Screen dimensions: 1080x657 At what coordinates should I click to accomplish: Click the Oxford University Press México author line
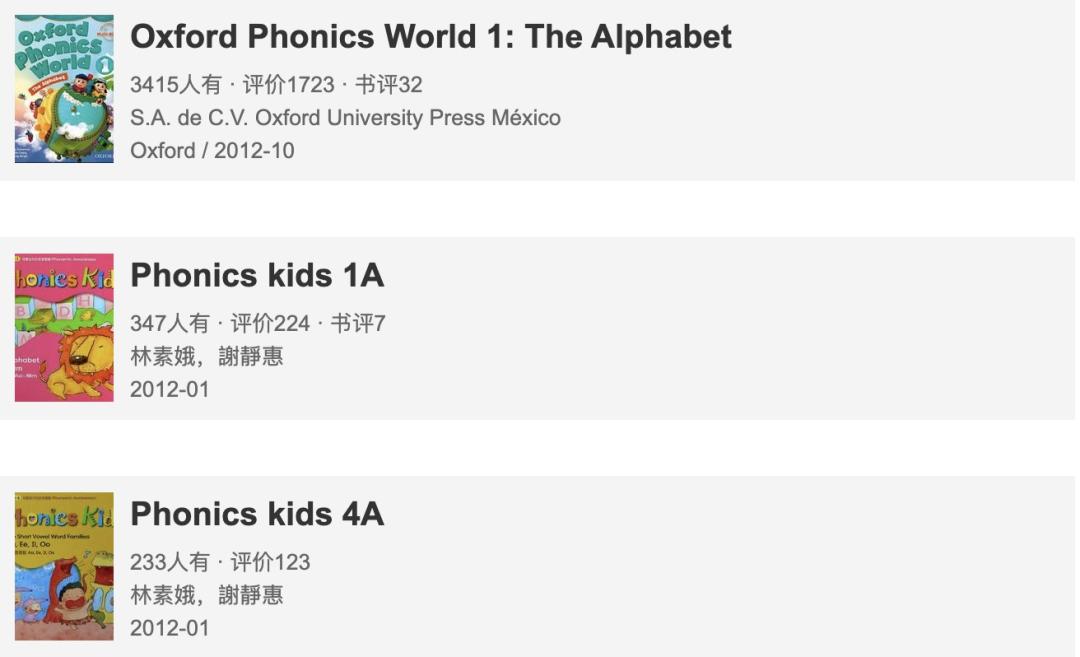tap(345, 118)
